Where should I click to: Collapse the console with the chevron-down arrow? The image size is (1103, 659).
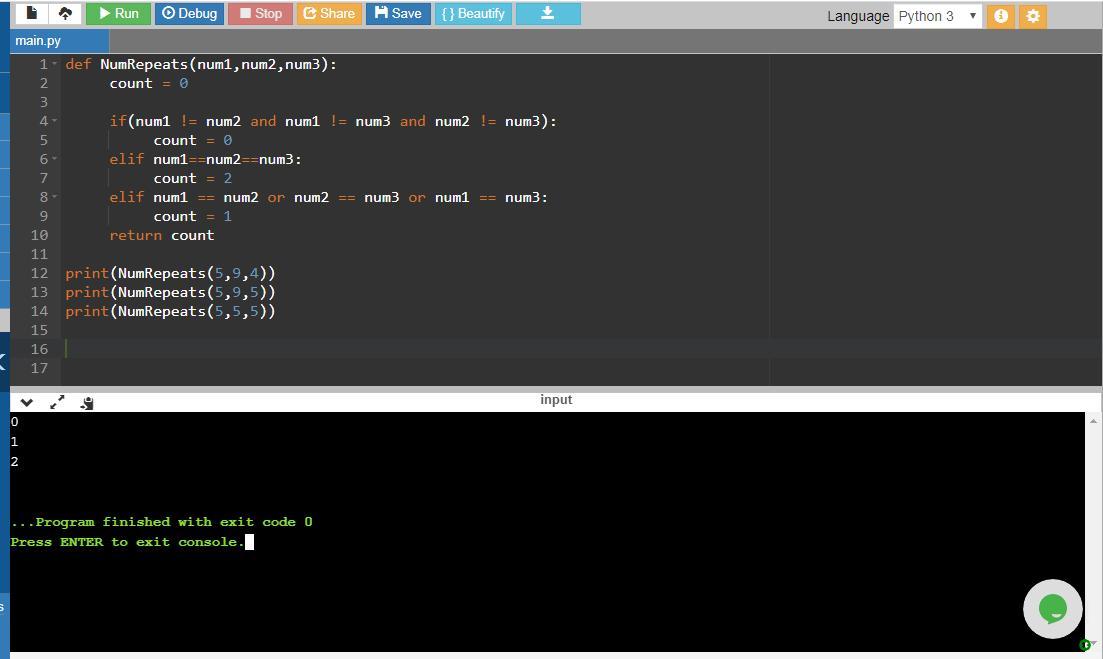click(27, 402)
